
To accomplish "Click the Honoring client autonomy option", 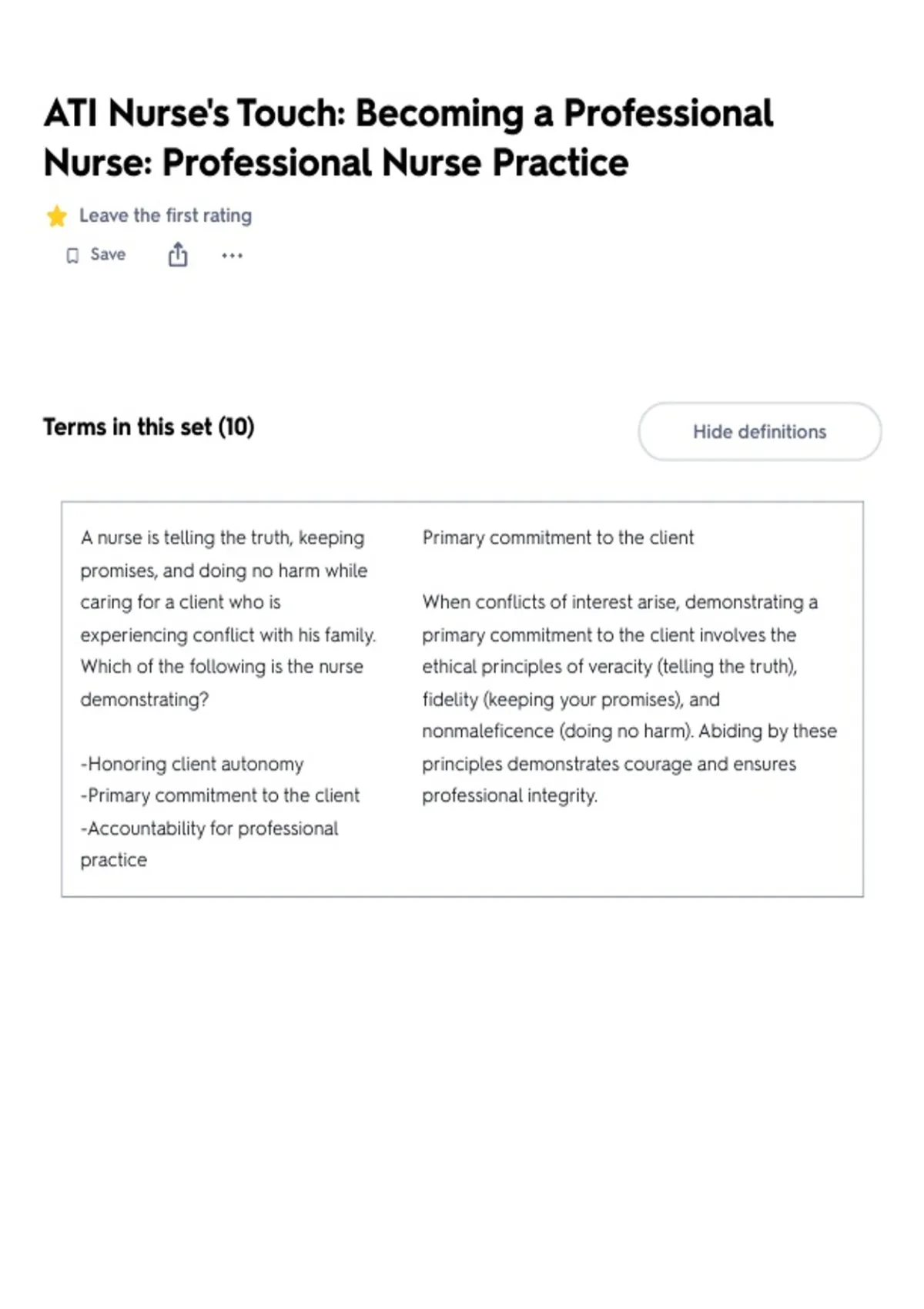I will [192, 764].
